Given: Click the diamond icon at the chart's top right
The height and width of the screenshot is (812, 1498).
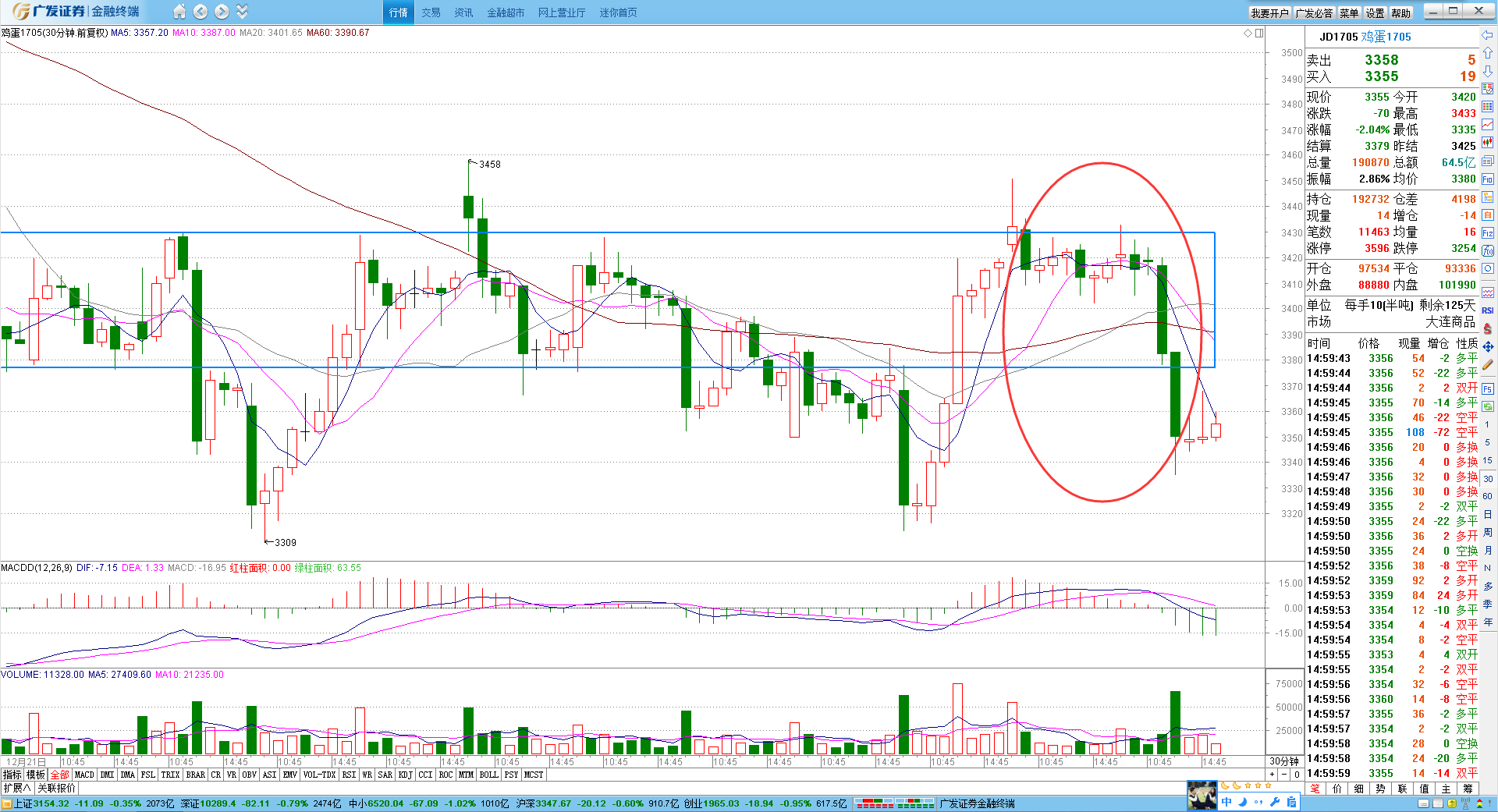Looking at the screenshot, I should 1248,33.
